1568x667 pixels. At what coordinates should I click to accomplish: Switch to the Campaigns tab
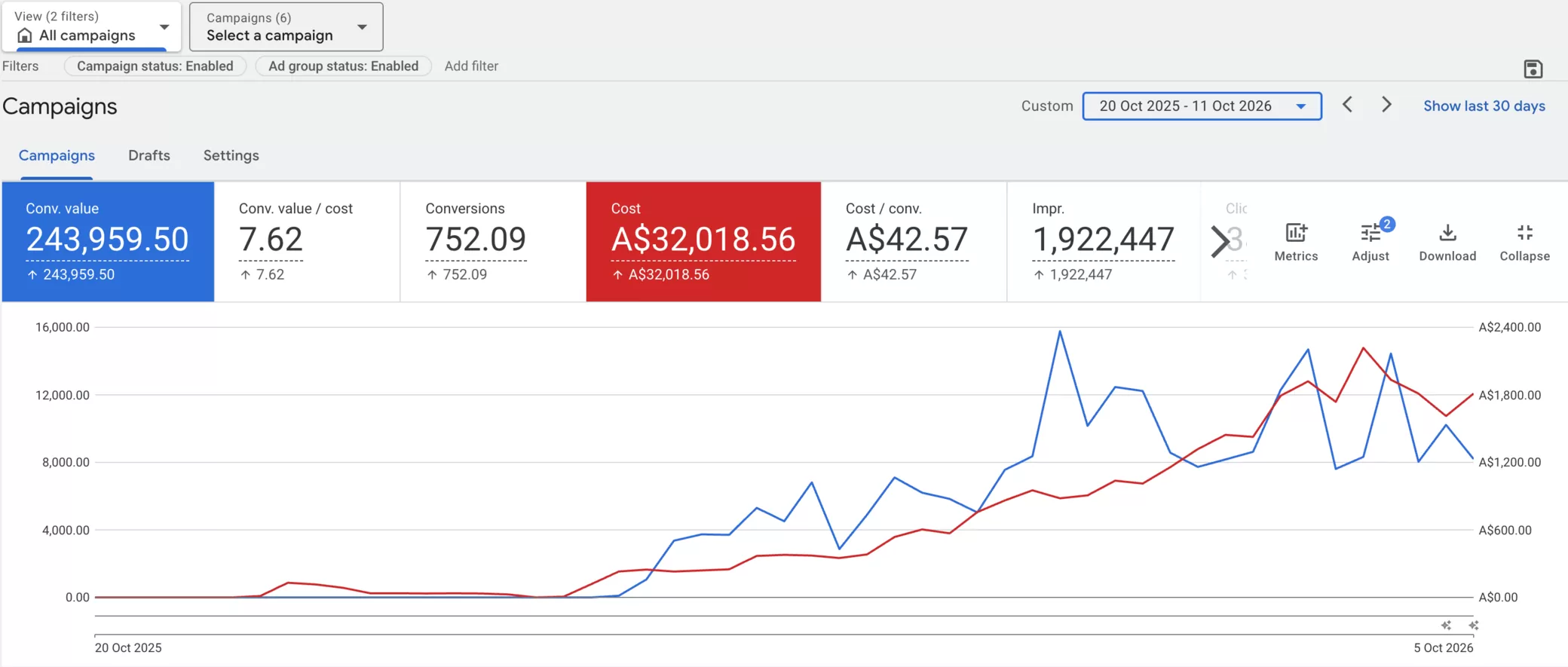[57, 155]
